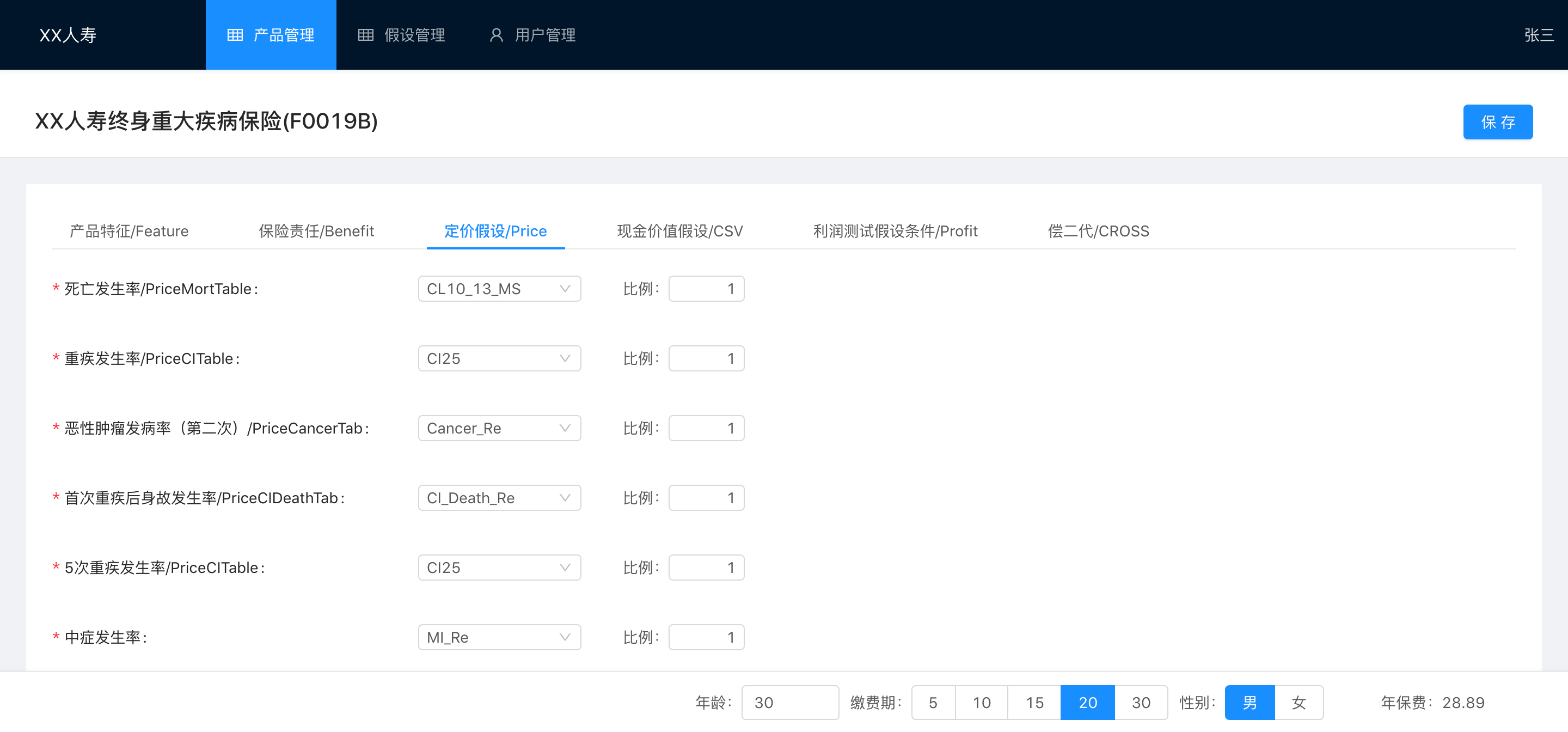Image resolution: width=1568 pixels, height=732 pixels.
Task: Open 偿二代/CROSS tab
Action: coord(1098,231)
